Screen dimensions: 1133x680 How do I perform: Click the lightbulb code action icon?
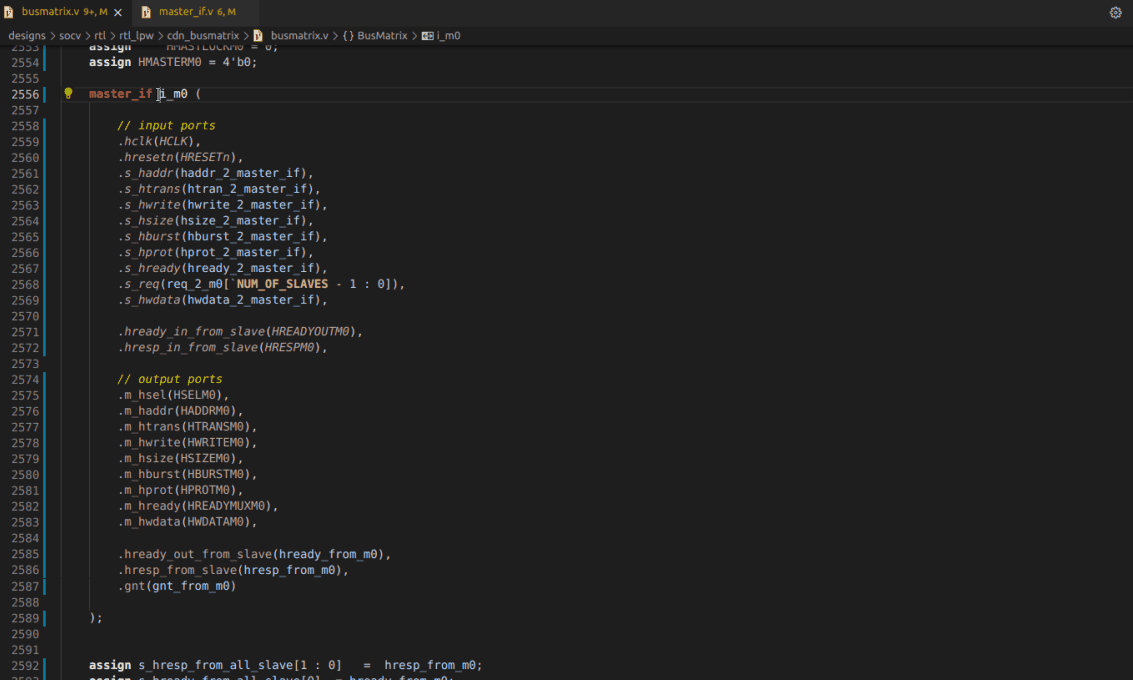(x=68, y=93)
